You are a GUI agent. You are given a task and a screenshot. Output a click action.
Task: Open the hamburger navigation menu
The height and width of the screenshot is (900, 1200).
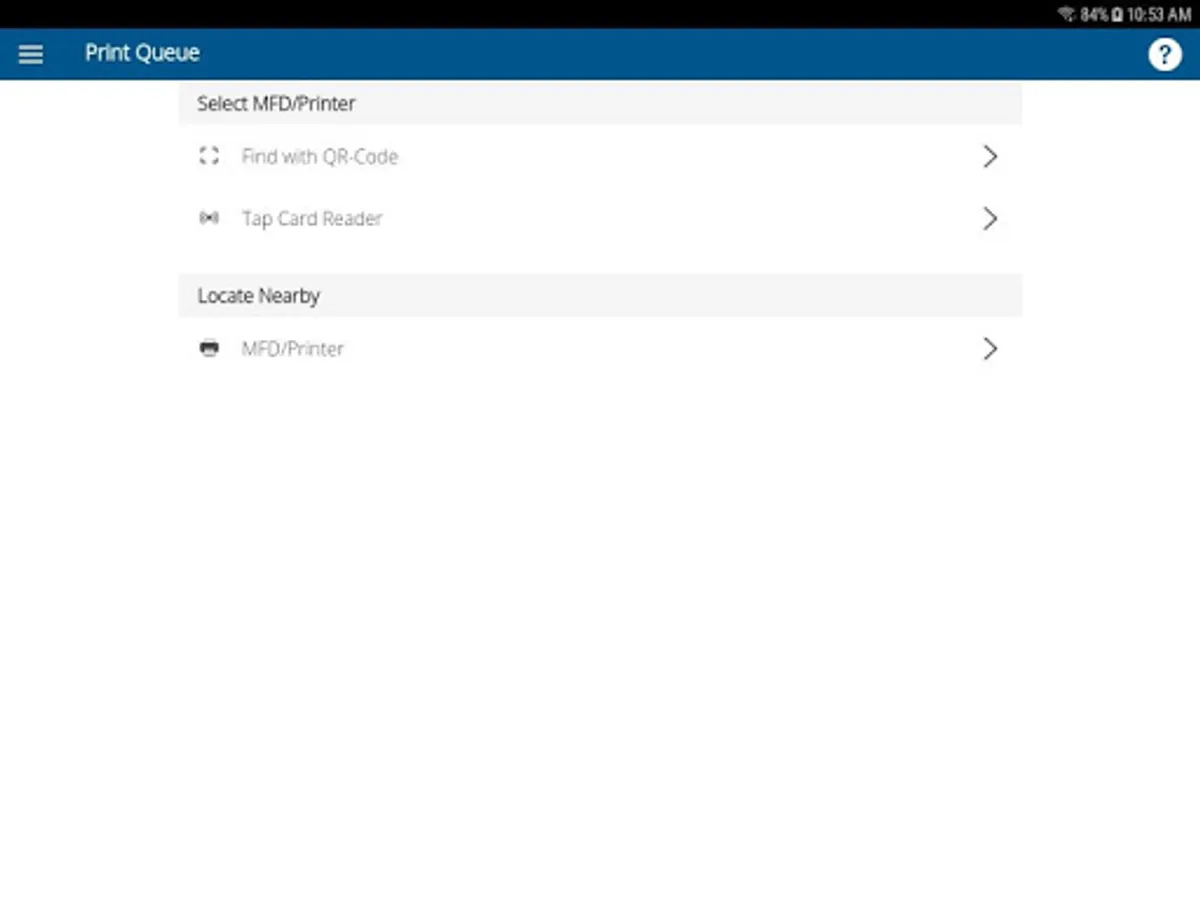click(x=31, y=54)
